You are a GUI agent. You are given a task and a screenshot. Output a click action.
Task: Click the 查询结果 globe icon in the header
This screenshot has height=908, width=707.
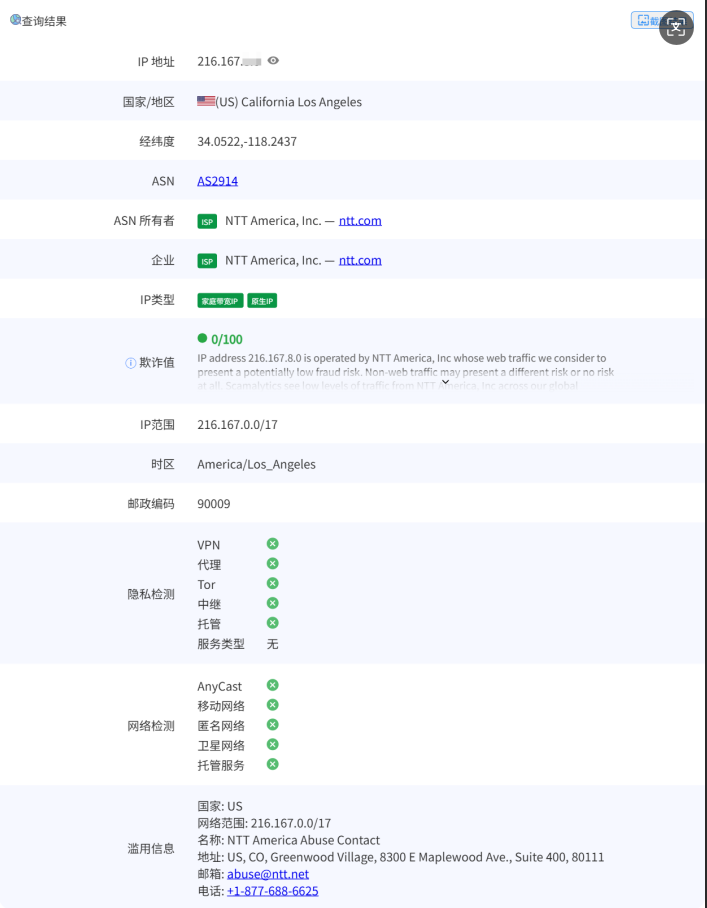click(x=15, y=20)
